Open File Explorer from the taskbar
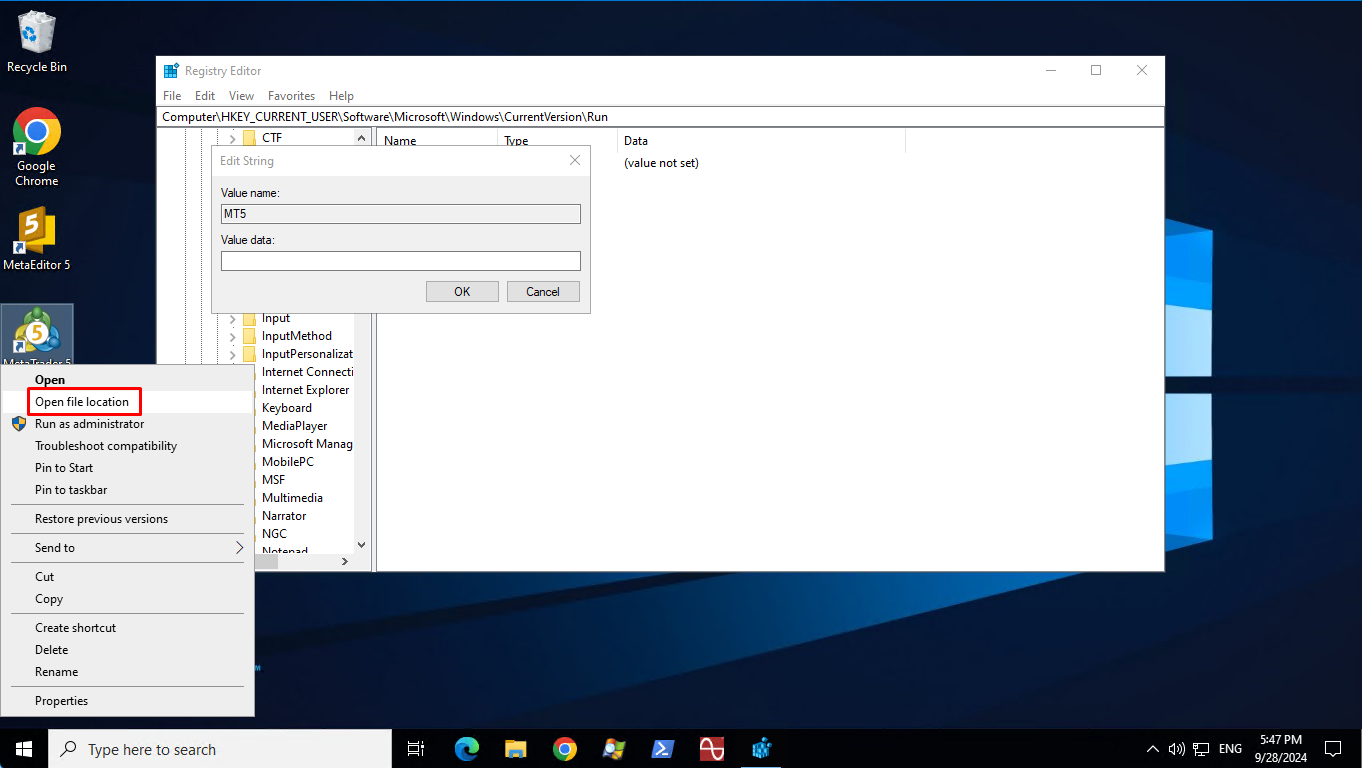1362x768 pixels. pos(516,749)
